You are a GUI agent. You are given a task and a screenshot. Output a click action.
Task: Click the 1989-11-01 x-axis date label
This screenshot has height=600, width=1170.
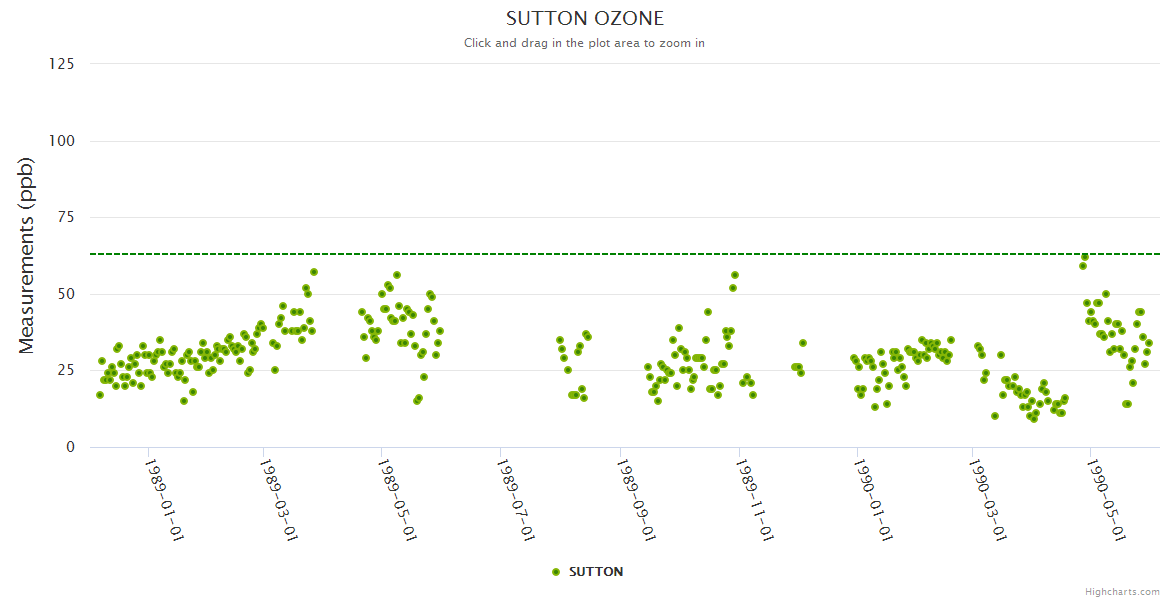pyautogui.click(x=755, y=499)
